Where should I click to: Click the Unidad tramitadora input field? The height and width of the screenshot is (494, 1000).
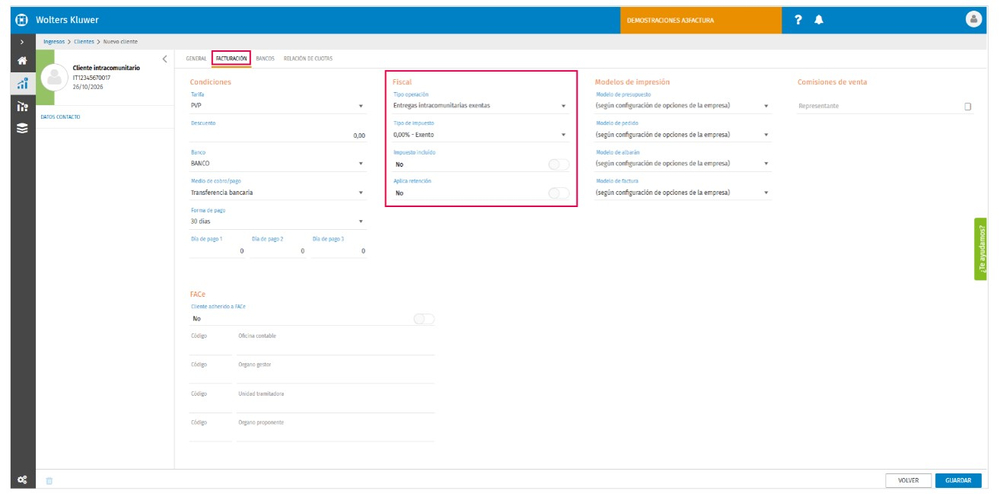(x=336, y=405)
